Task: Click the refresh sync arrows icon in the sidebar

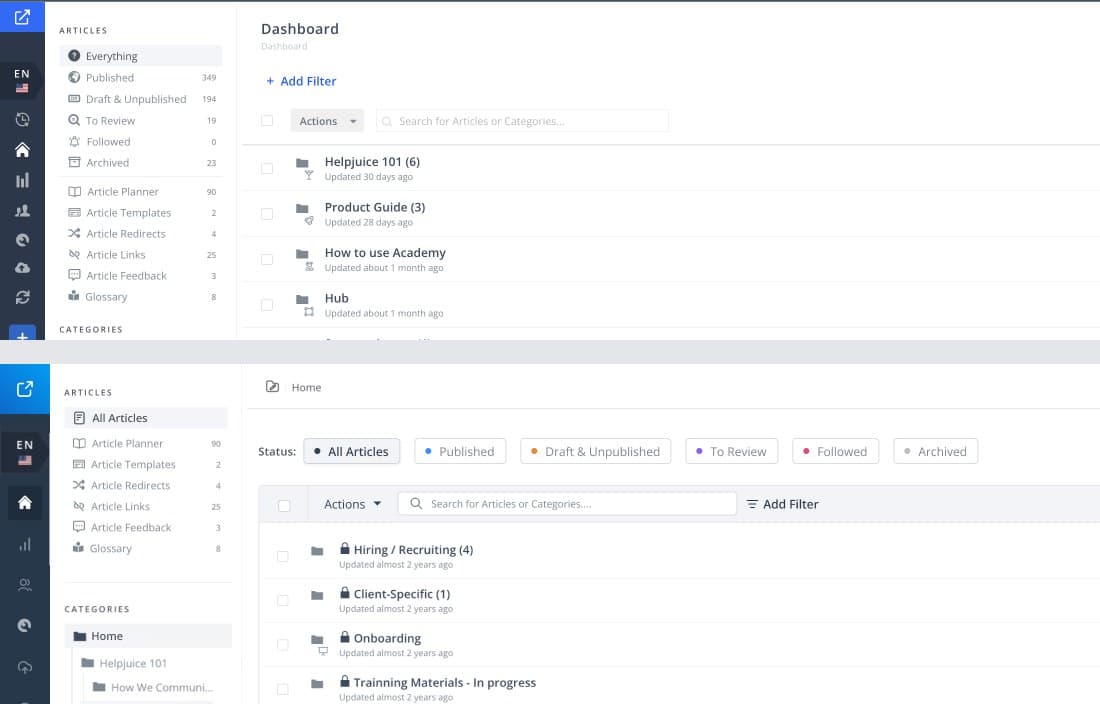Action: [x=22, y=297]
